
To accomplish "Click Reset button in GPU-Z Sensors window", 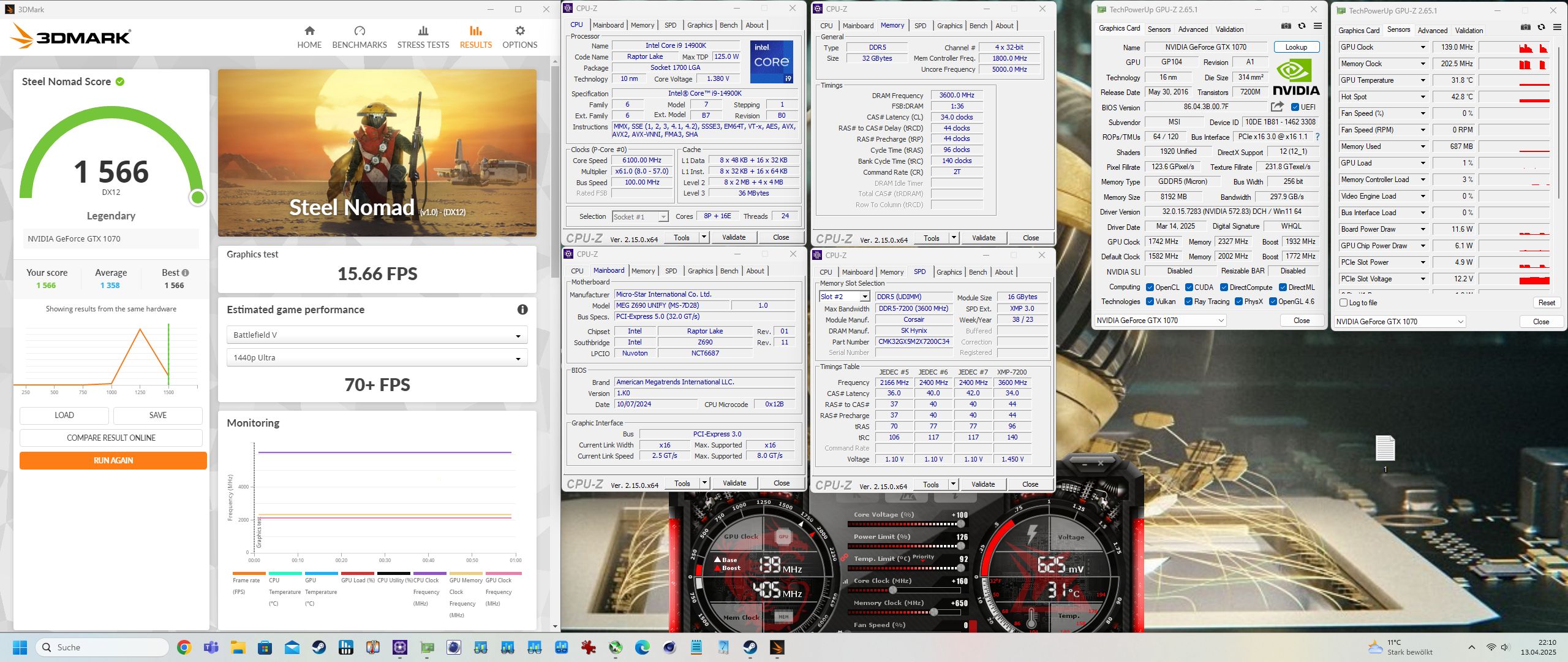I will [x=1547, y=303].
